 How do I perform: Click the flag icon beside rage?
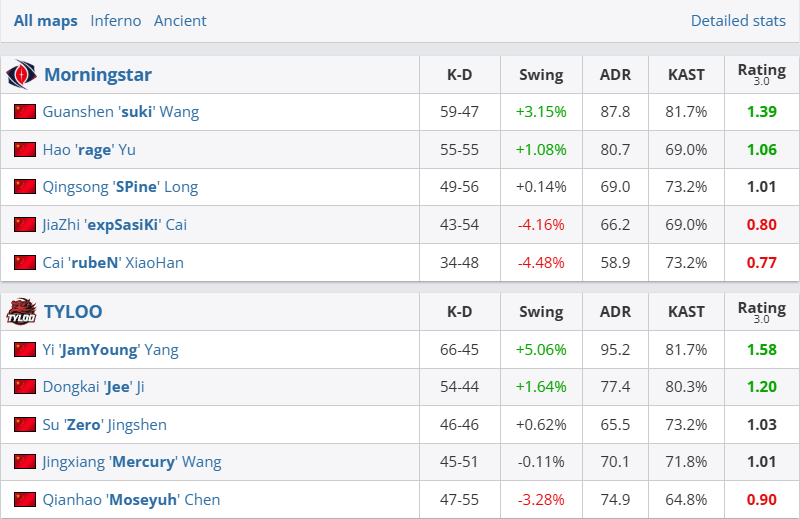[x=25, y=150]
